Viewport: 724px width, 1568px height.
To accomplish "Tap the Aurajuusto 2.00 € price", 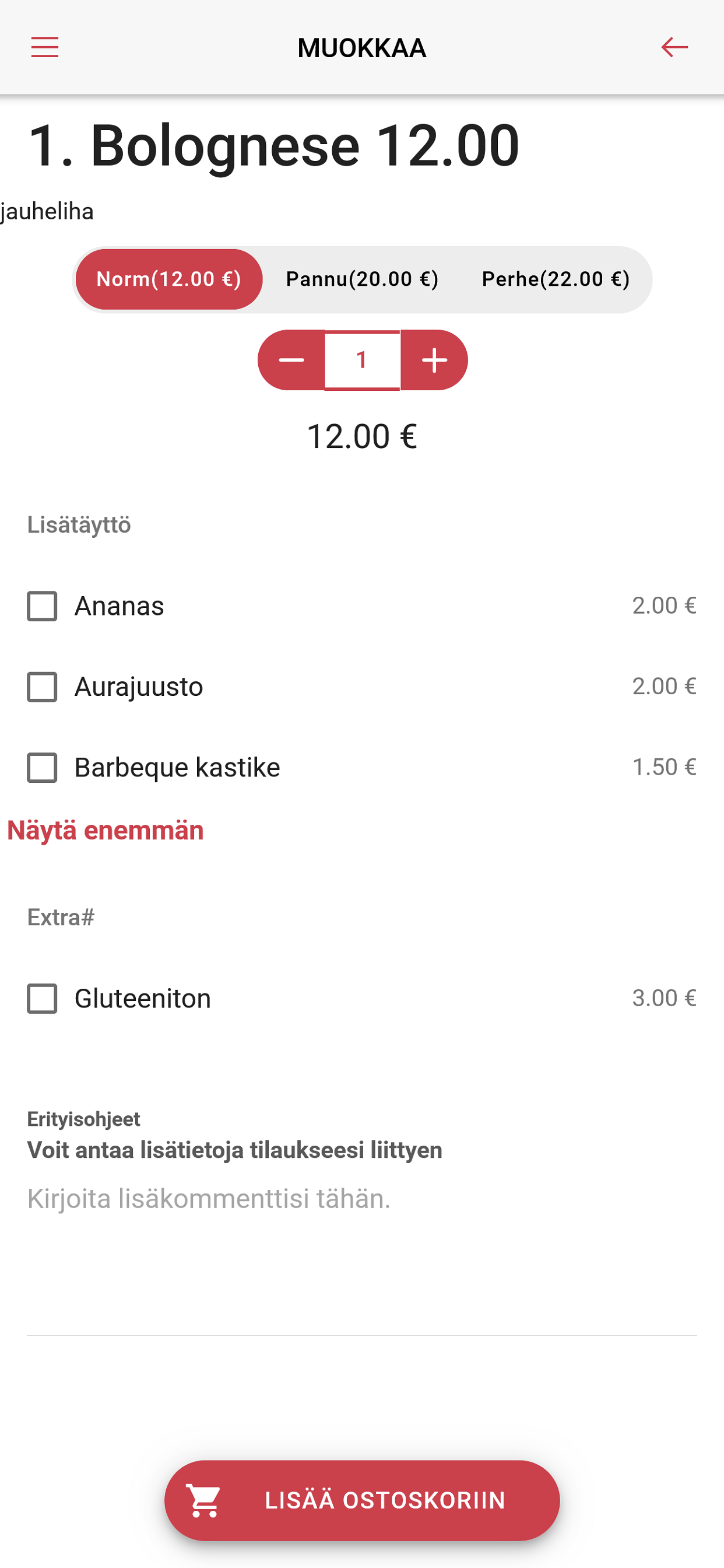I will click(664, 687).
